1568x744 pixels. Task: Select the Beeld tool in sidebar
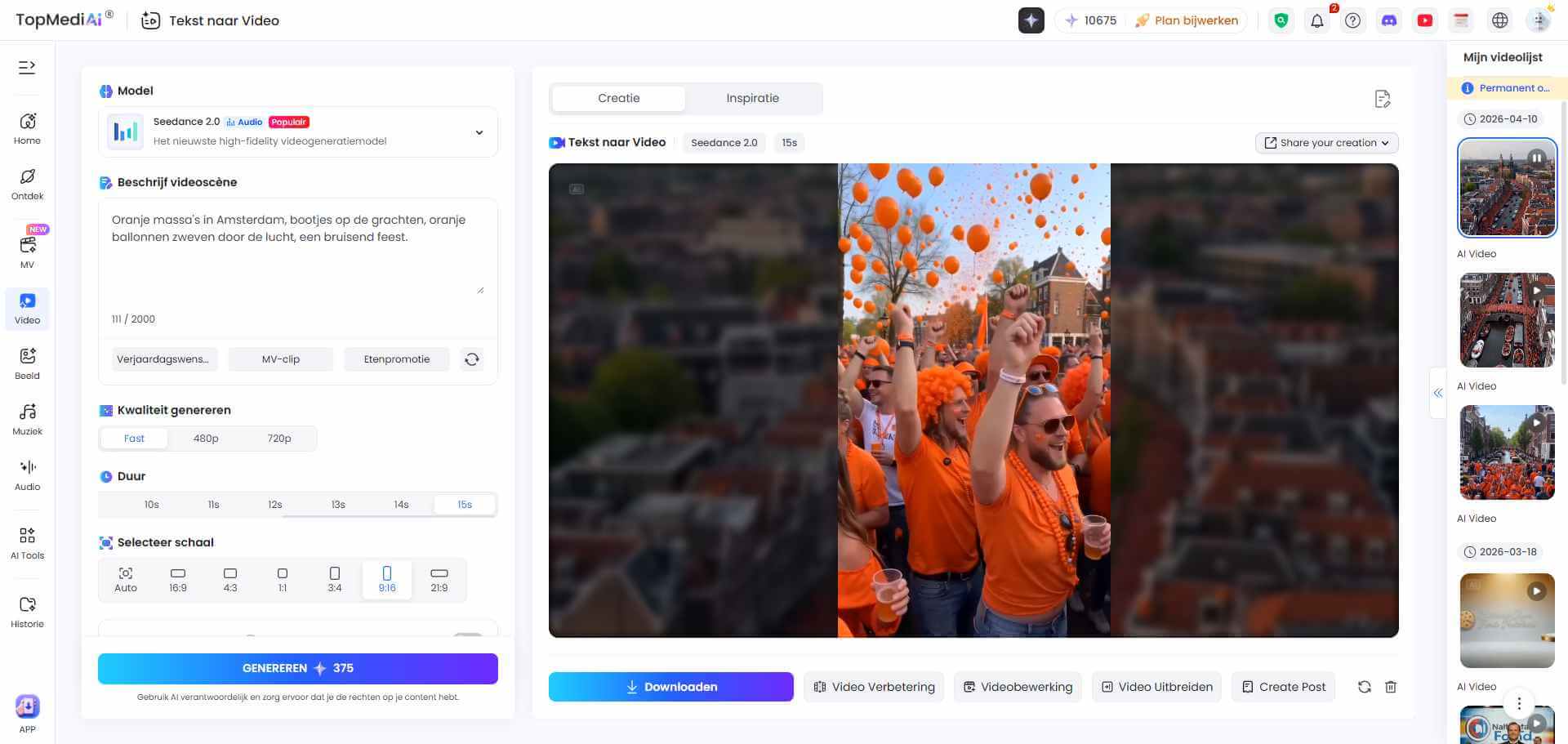[x=27, y=362]
